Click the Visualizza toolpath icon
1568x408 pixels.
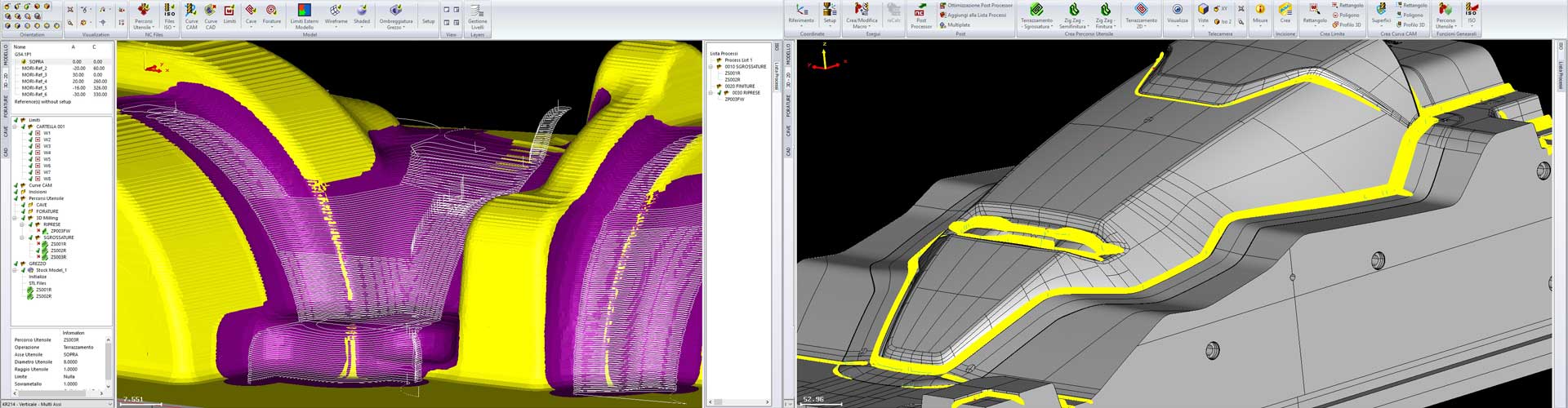pos(1178,15)
